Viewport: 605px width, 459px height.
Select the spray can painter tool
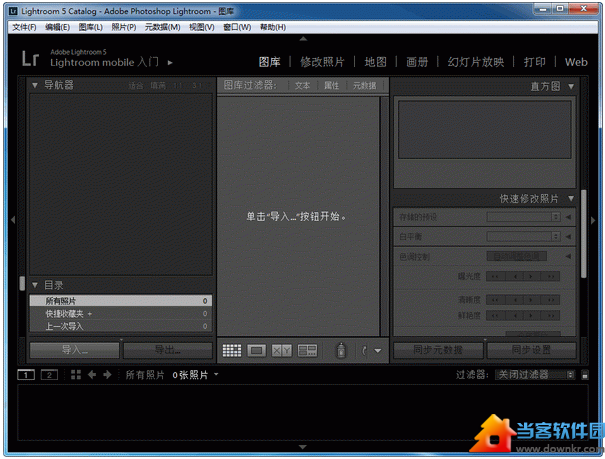pos(341,350)
